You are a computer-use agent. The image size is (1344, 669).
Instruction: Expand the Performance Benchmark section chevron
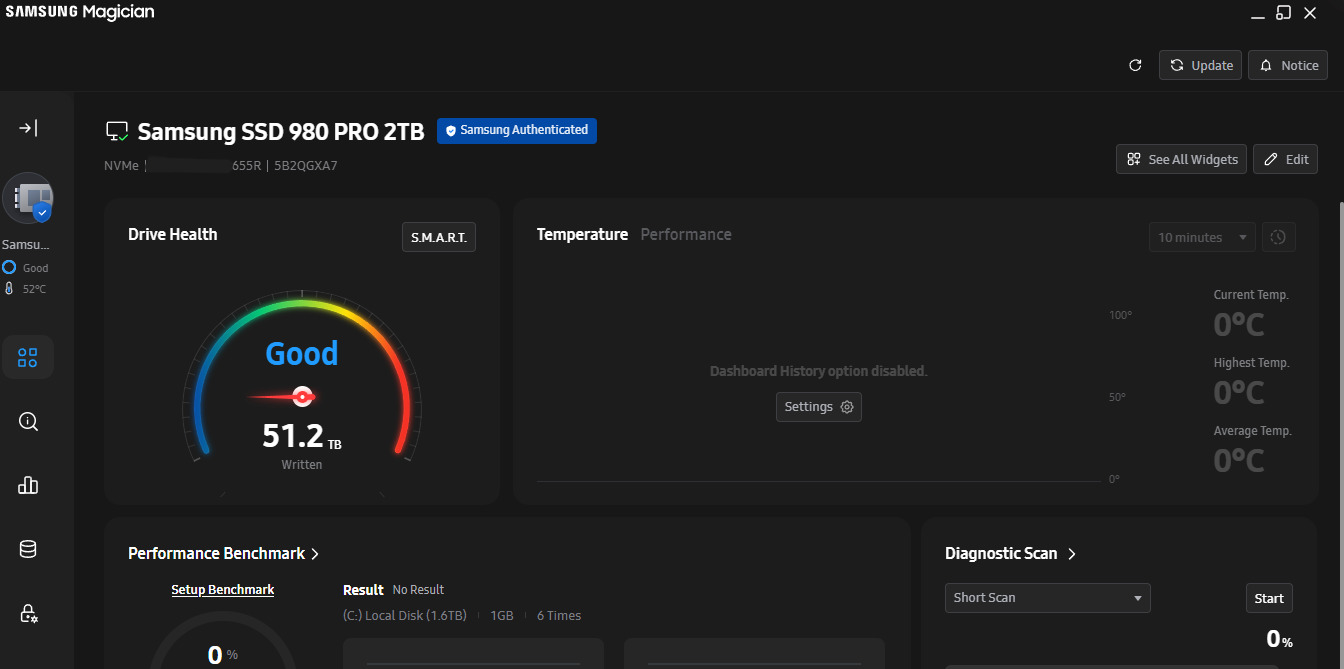pos(315,553)
